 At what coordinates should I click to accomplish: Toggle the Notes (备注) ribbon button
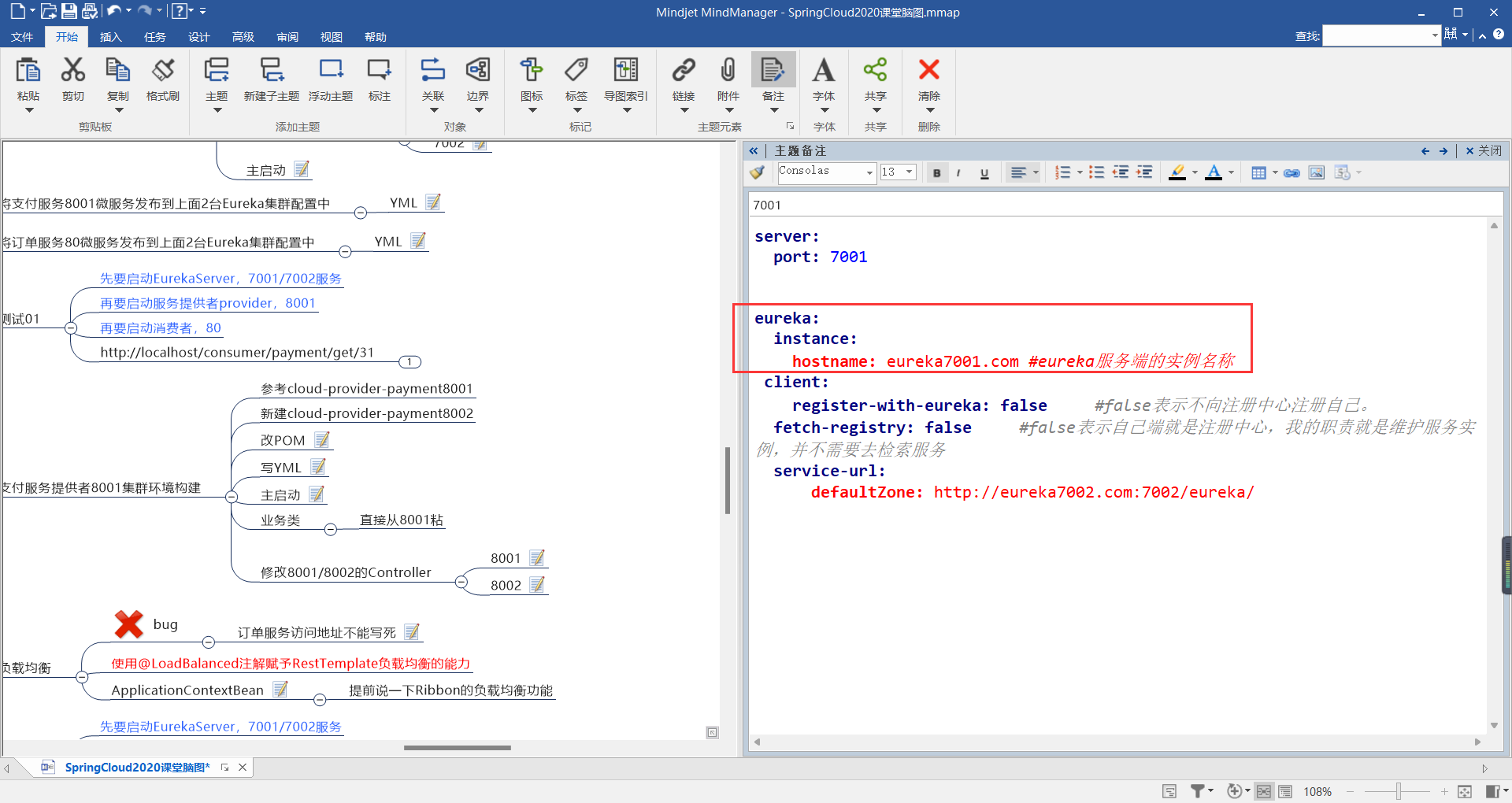(773, 71)
